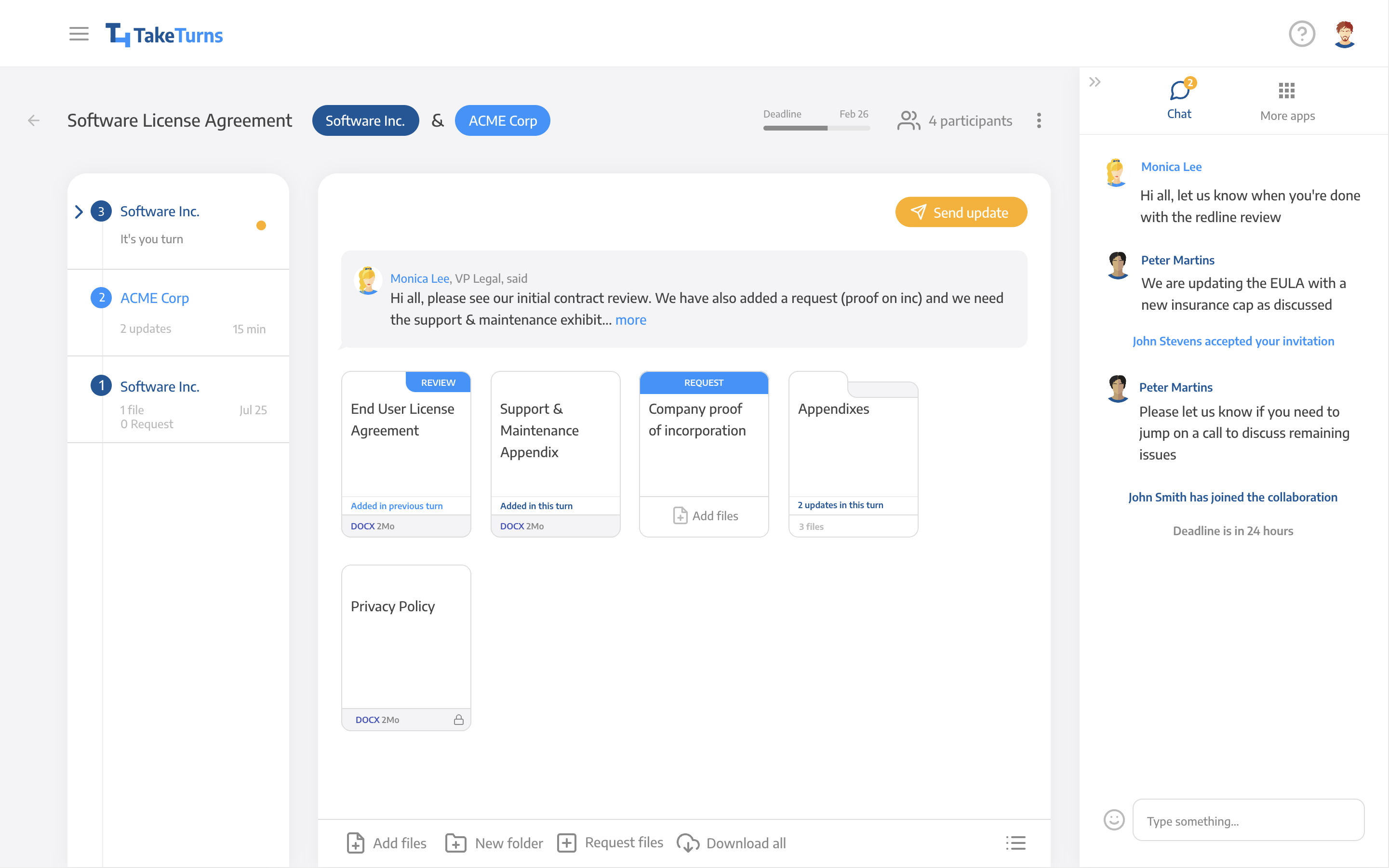Open the user avatar profile
The width and height of the screenshot is (1389, 868).
point(1344,35)
